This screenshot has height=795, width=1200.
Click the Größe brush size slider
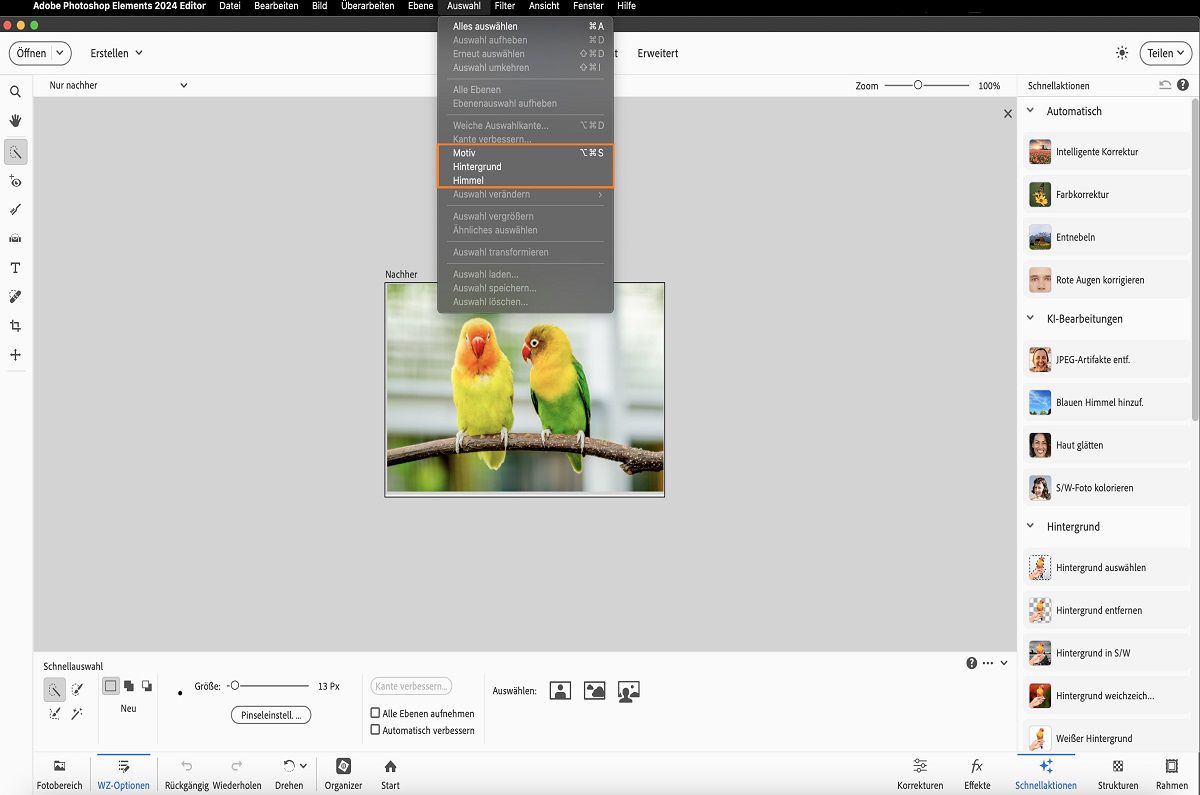point(235,686)
